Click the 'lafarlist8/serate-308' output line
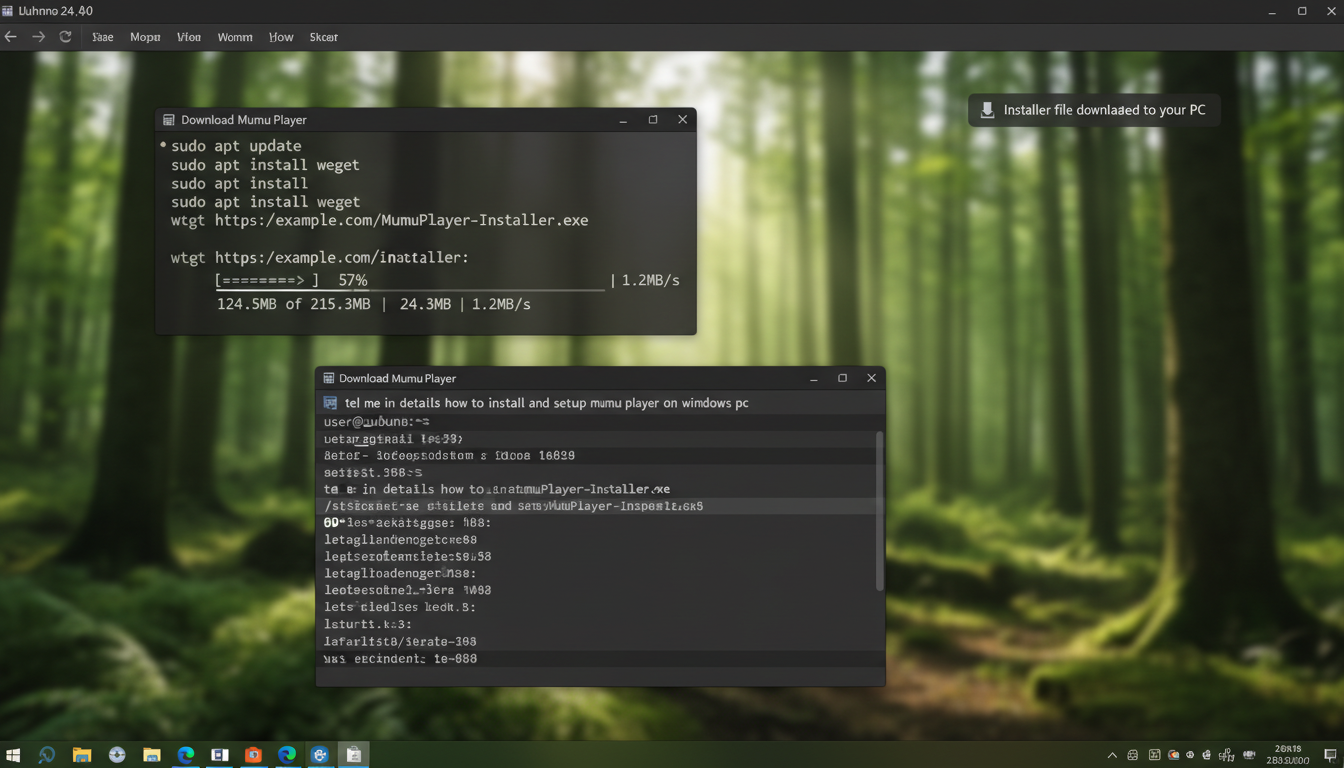 point(400,641)
